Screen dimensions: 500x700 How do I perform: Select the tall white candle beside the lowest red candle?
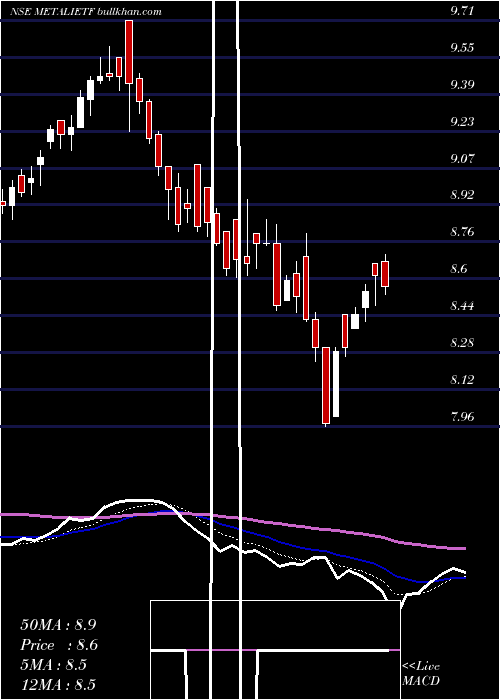pyautogui.click(x=336, y=384)
